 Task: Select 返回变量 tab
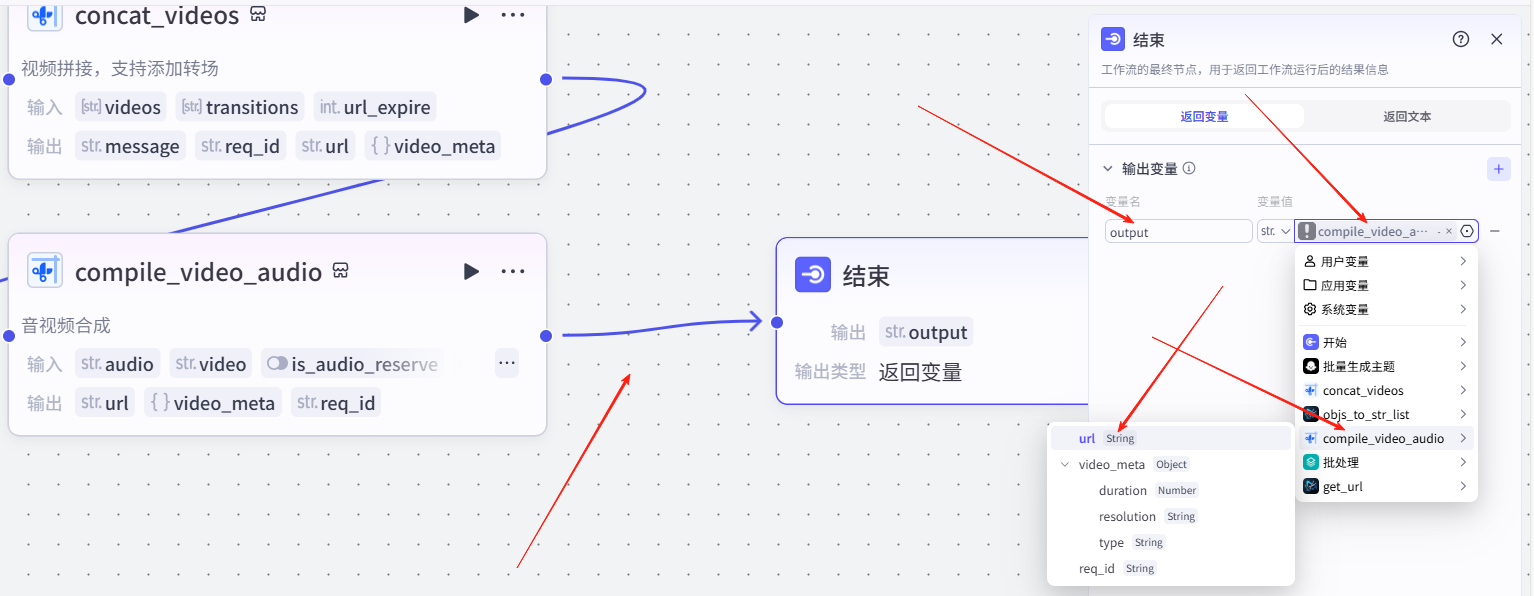1204,116
